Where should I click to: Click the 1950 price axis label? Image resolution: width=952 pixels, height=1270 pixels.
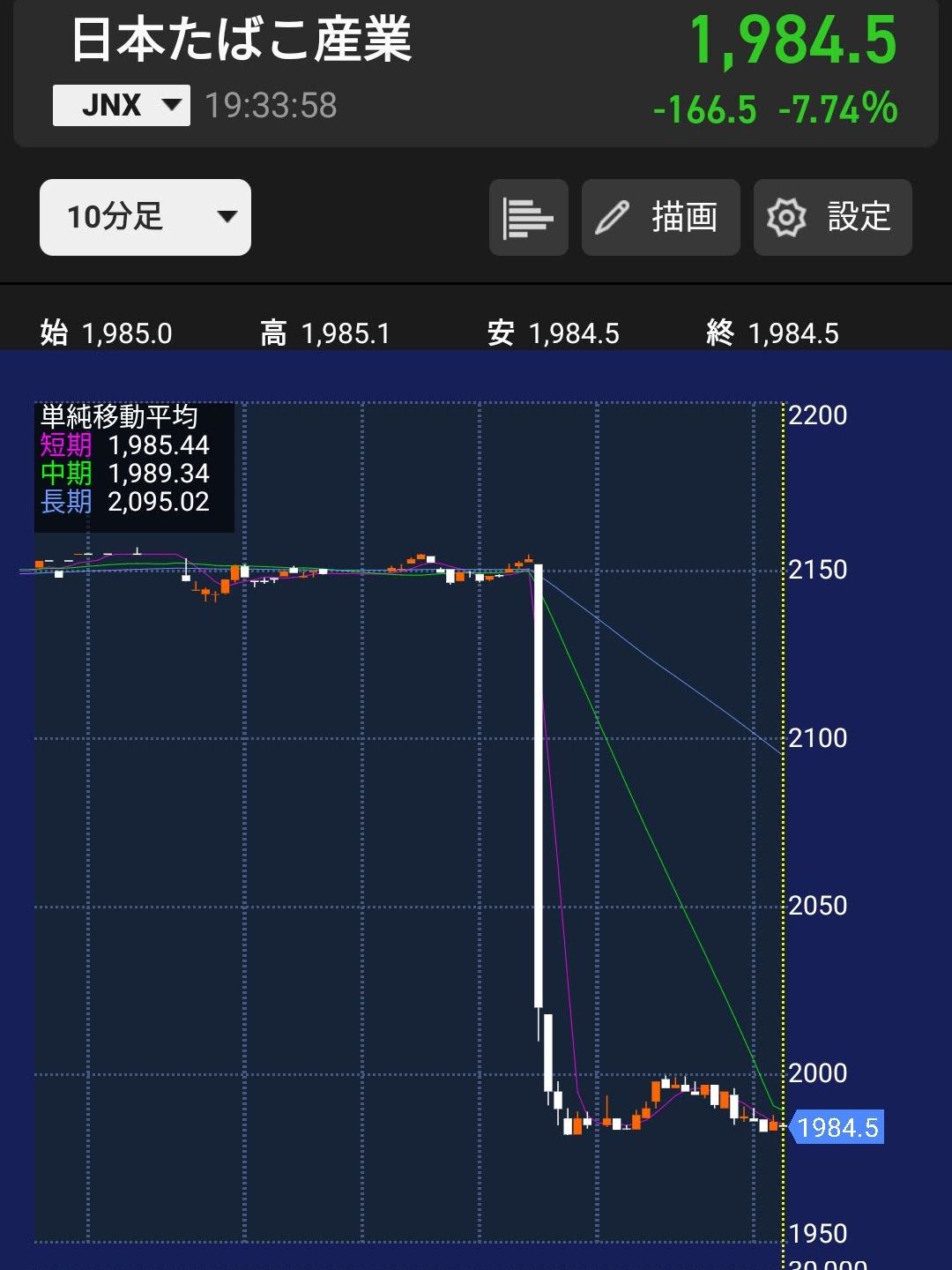tap(817, 1234)
